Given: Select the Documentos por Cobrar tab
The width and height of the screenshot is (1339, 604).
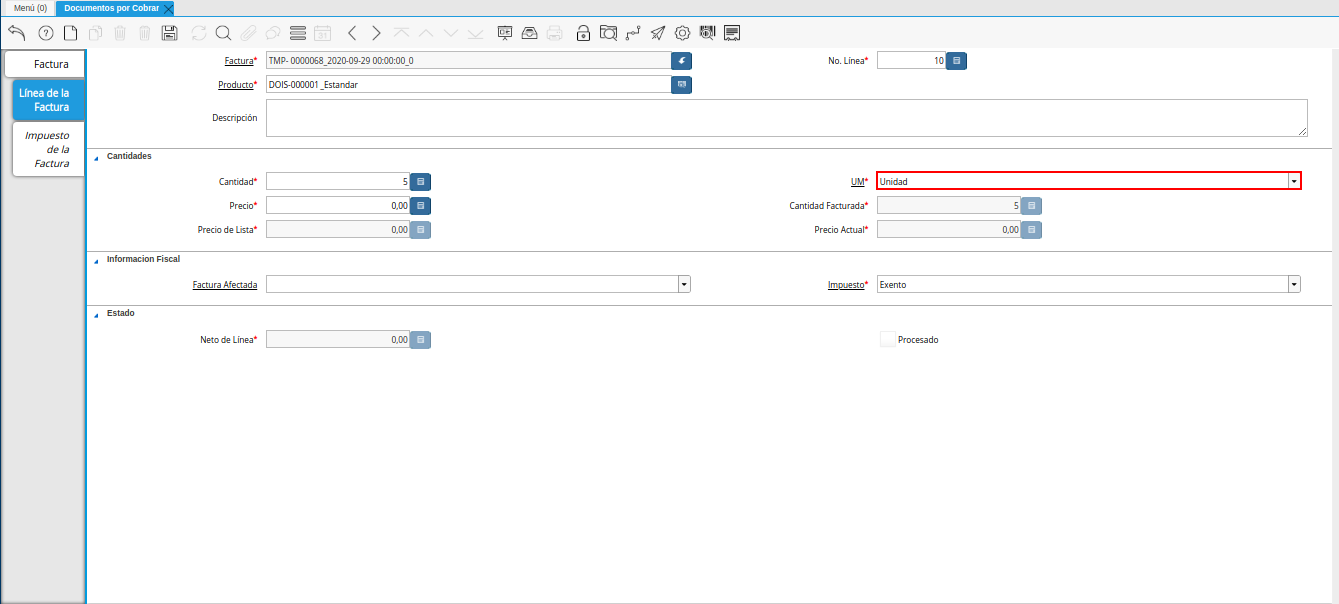Looking at the screenshot, I should tap(111, 7).
